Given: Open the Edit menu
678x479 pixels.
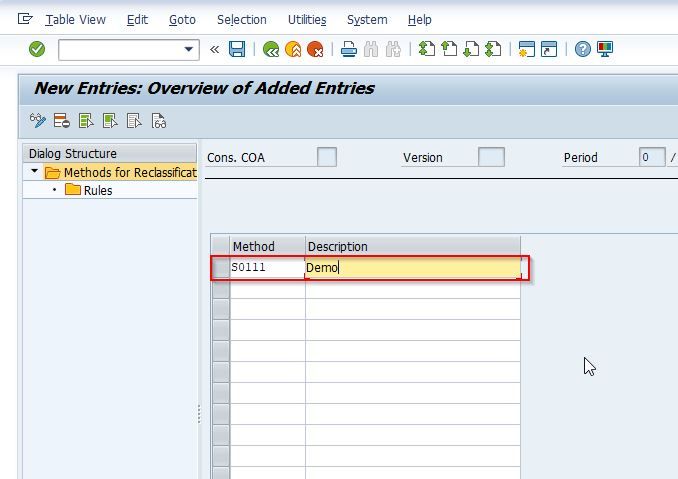Looking at the screenshot, I should pyautogui.click(x=137, y=20).
